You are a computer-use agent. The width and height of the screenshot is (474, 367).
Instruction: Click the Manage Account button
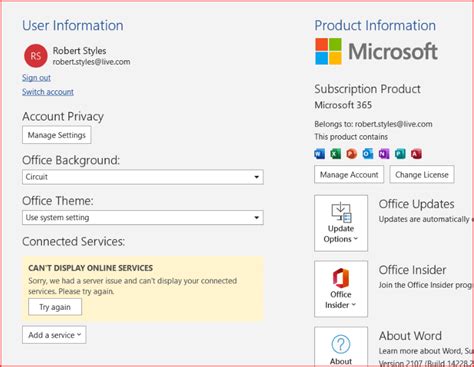coord(349,175)
